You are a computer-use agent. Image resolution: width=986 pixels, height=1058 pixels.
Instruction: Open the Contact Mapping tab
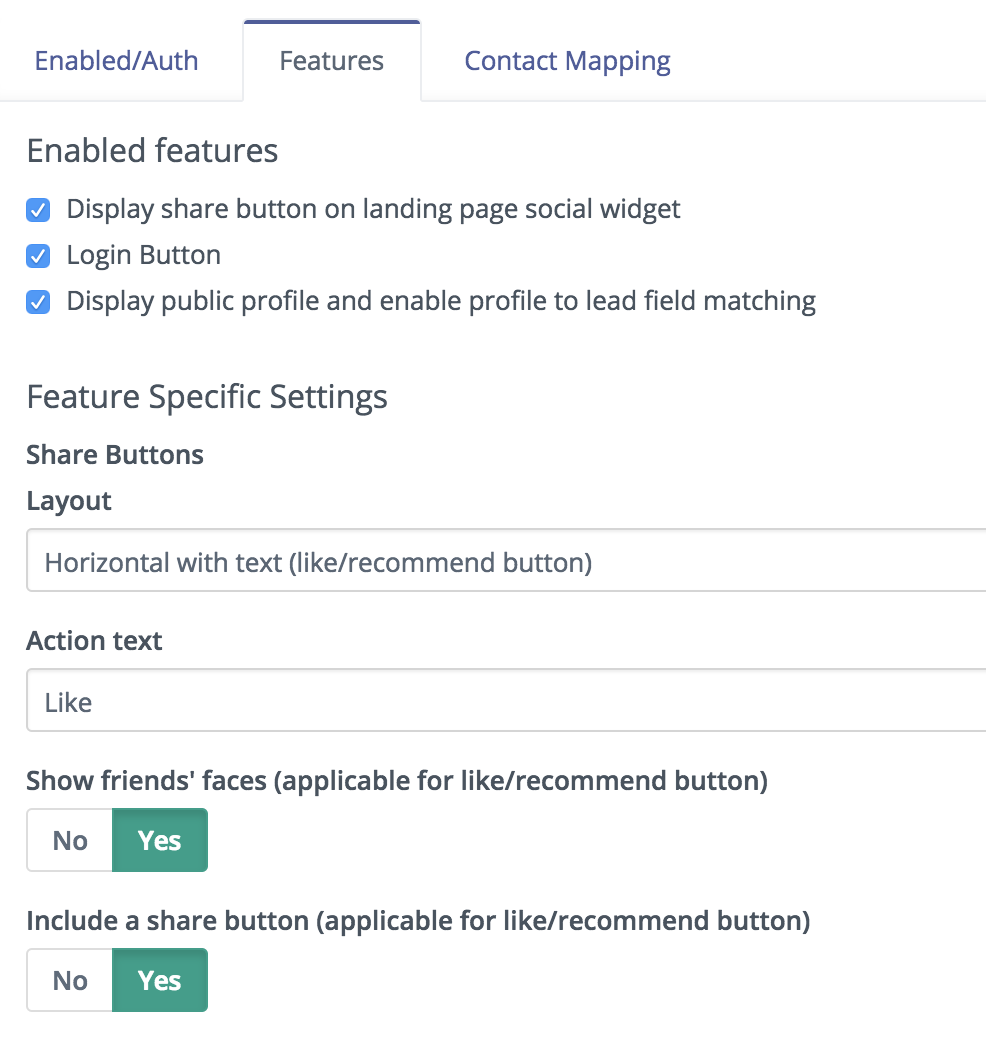[x=567, y=61]
